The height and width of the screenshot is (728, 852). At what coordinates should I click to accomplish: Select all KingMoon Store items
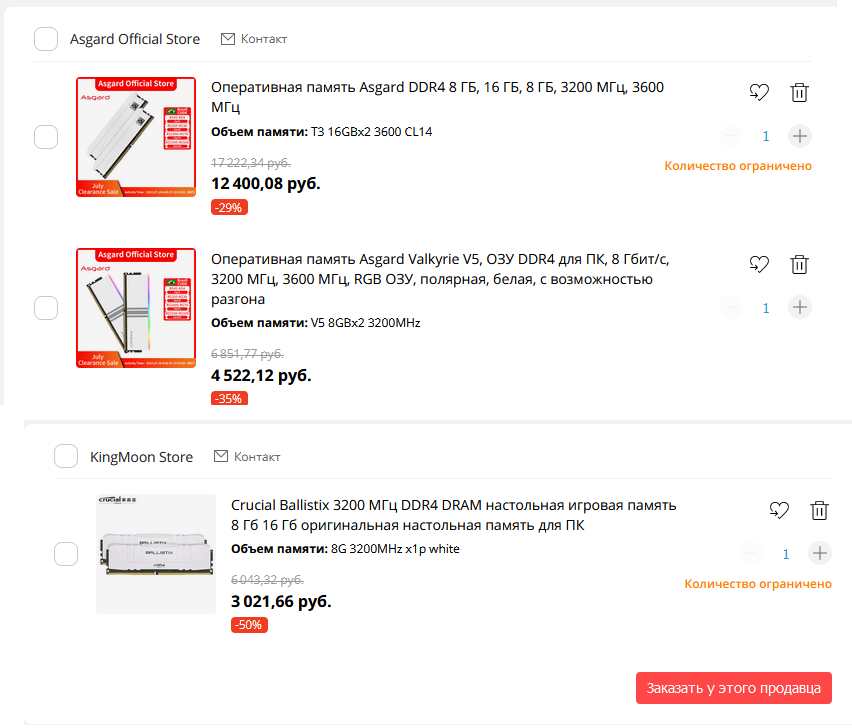66,456
